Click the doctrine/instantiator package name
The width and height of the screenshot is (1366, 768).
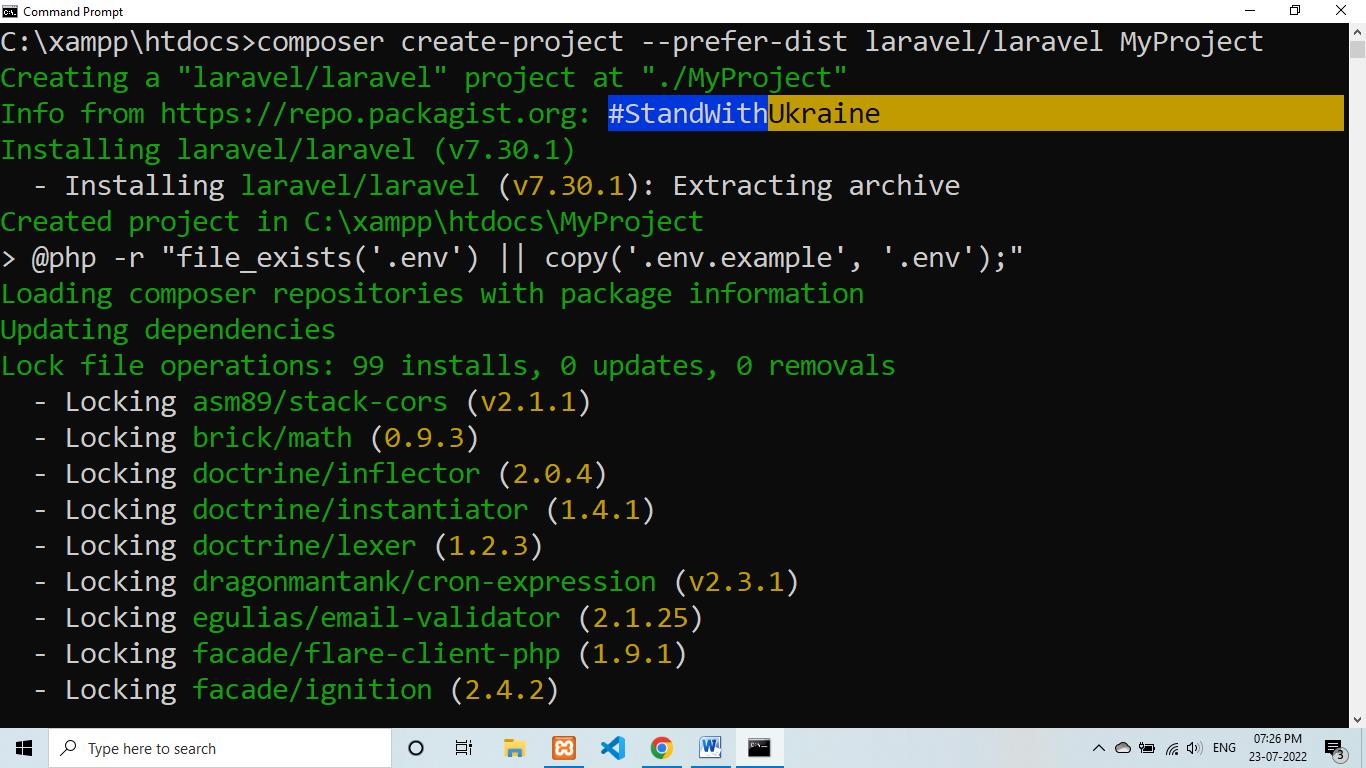point(360,510)
